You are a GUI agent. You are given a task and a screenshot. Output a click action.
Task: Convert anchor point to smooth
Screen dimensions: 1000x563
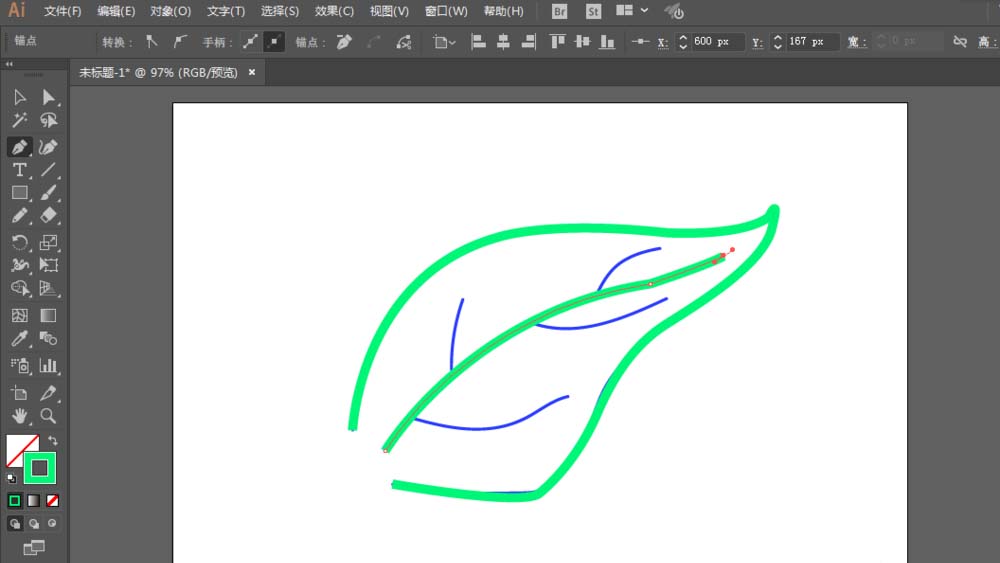point(180,41)
